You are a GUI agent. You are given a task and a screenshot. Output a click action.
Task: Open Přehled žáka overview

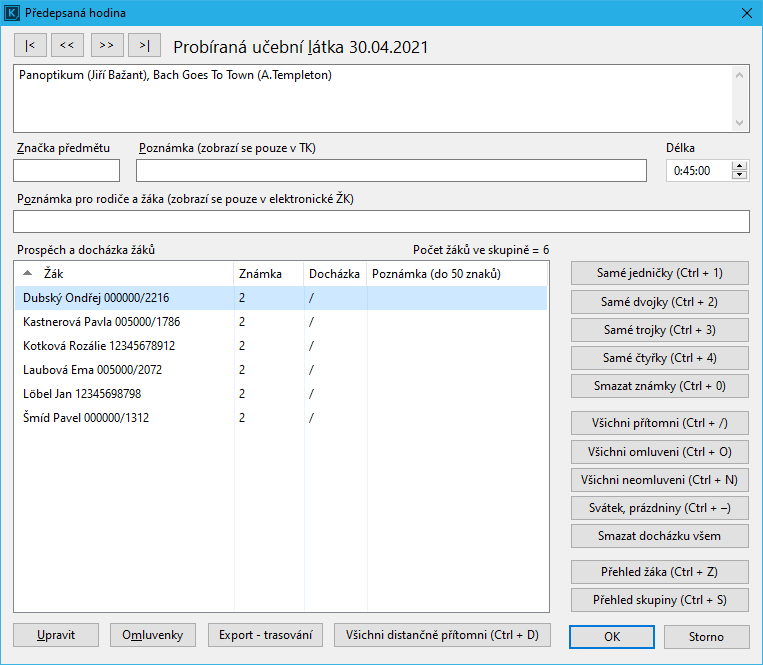(659, 573)
